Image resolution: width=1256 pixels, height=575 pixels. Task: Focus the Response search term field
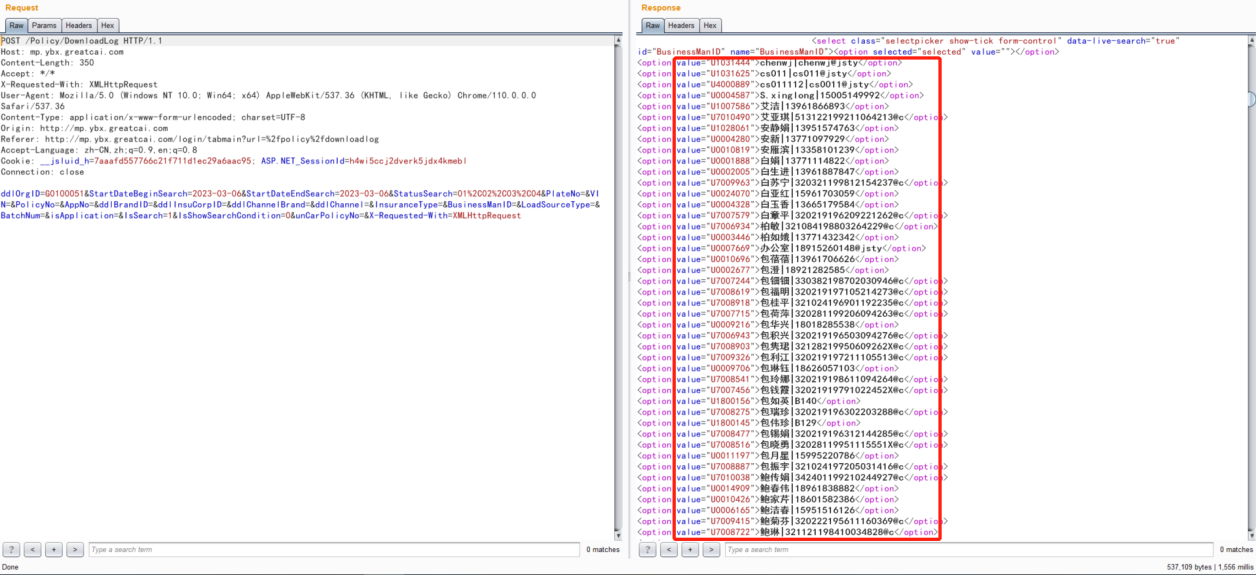pos(965,550)
